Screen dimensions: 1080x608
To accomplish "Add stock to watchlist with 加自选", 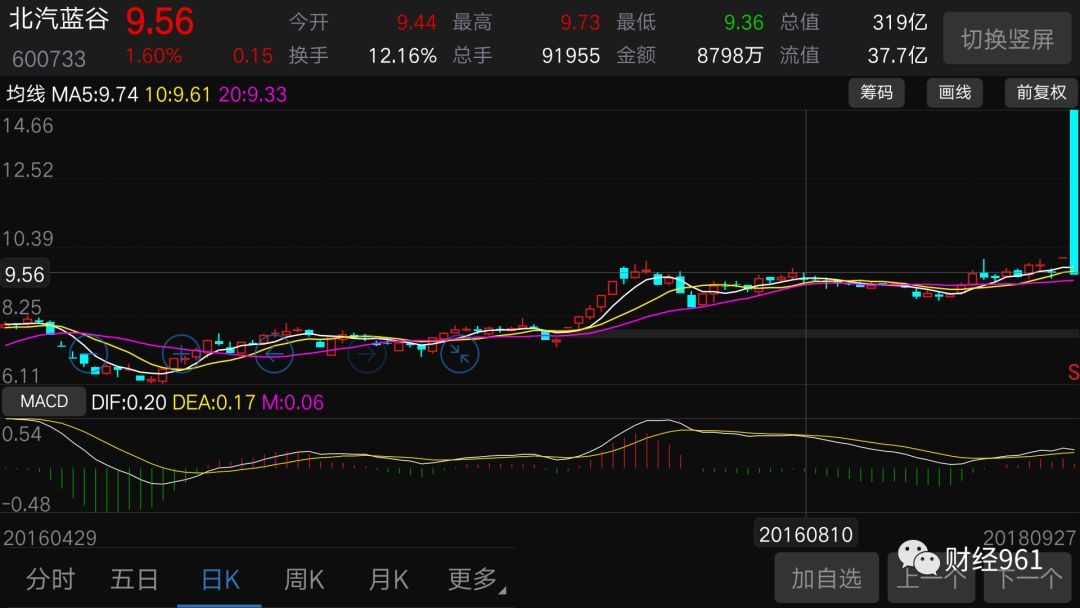I will pos(827,578).
